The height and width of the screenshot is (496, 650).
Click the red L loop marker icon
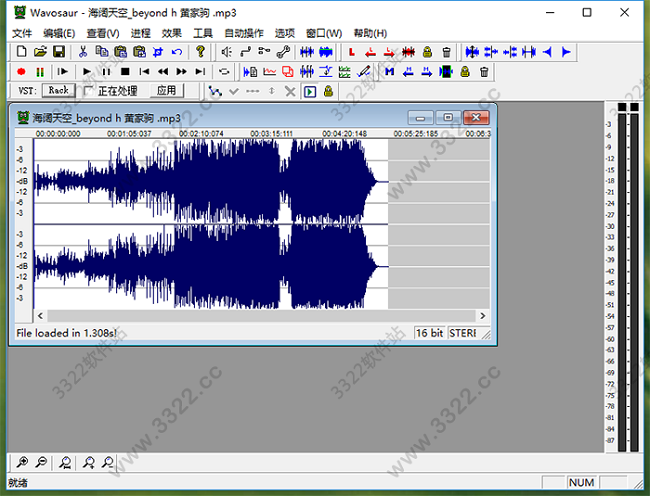[352, 52]
